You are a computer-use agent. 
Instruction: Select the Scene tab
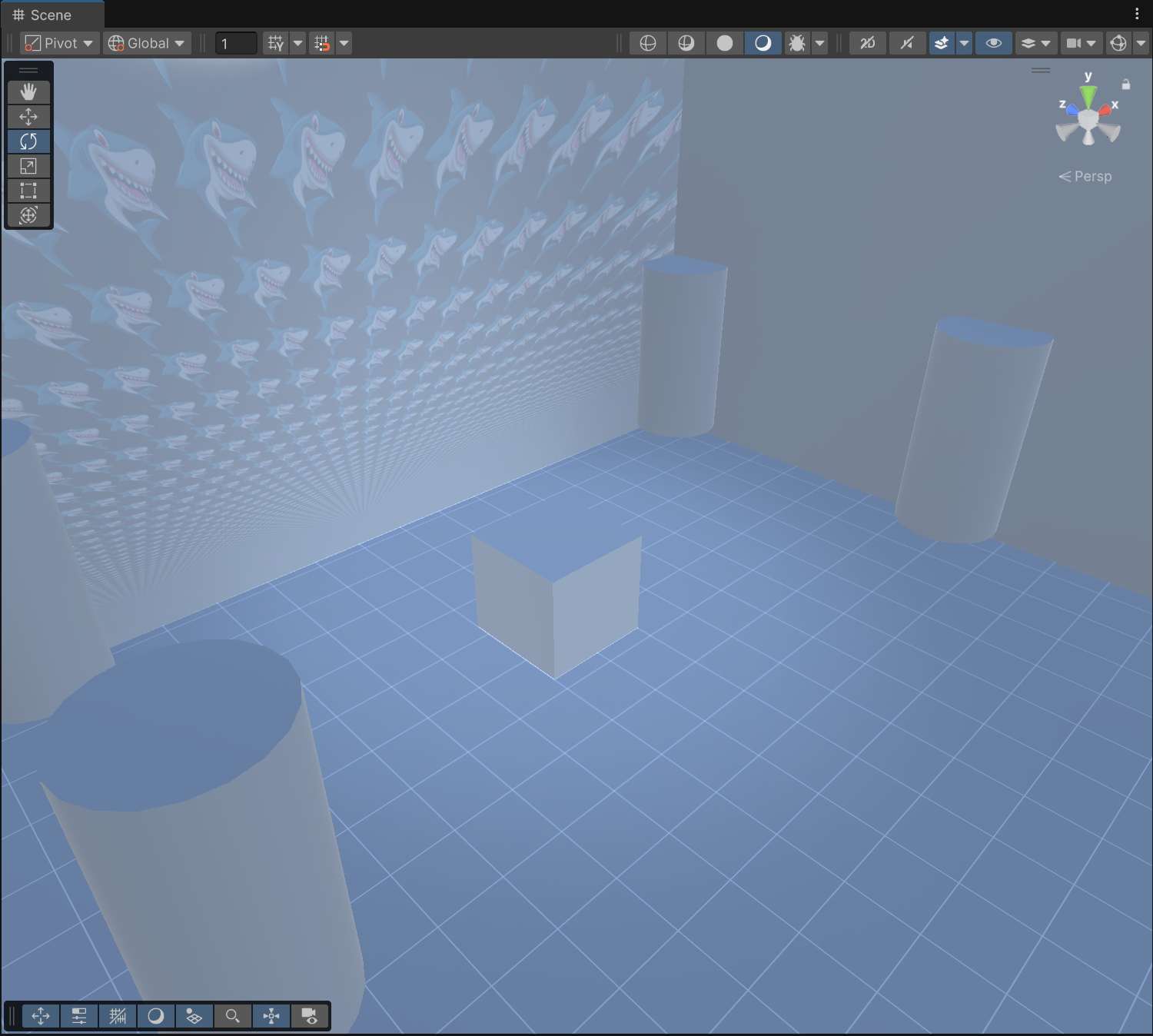click(52, 15)
